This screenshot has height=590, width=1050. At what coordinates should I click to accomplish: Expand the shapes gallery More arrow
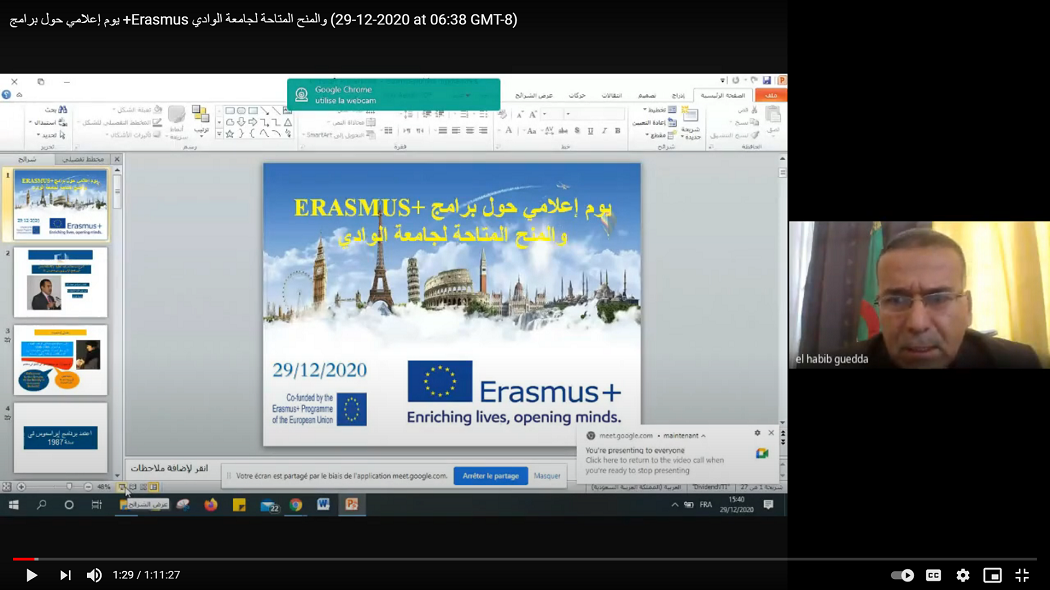pos(220,135)
